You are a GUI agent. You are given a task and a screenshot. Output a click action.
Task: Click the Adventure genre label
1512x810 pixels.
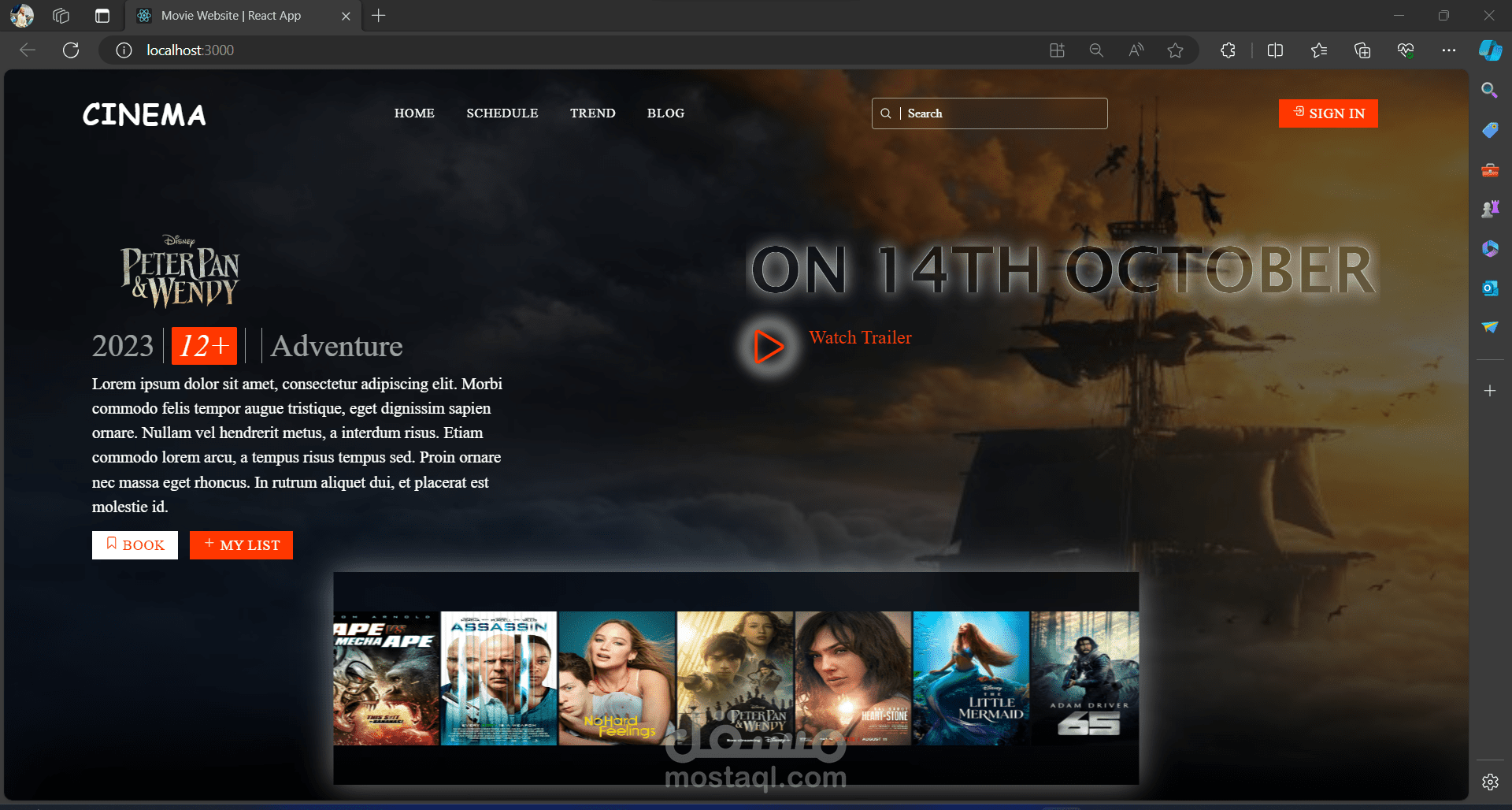click(336, 346)
